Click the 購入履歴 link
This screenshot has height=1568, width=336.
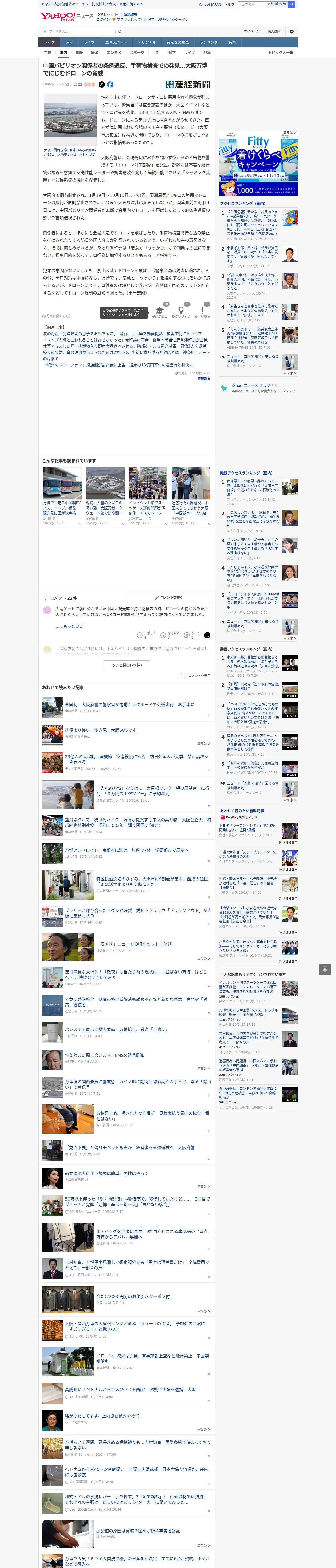(274, 31)
